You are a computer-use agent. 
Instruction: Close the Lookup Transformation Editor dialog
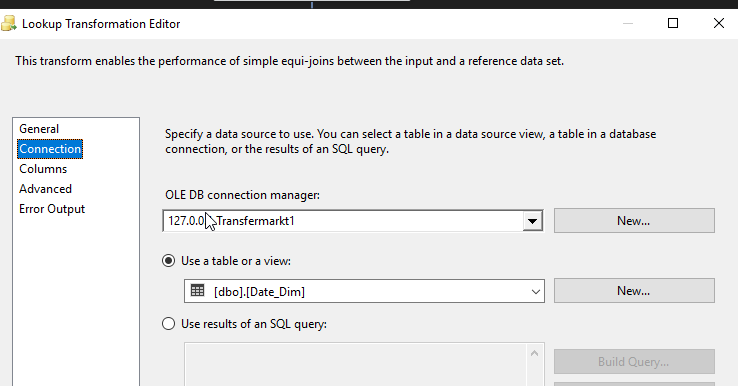pos(719,23)
